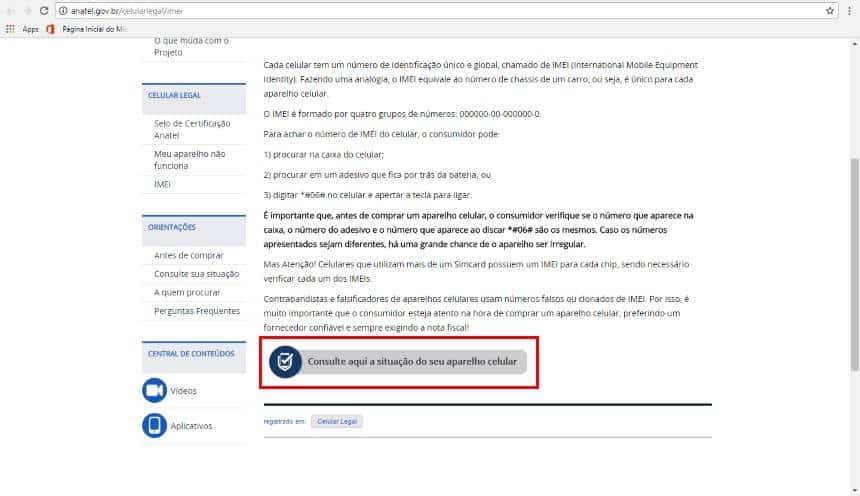Screen dimensions: 860x496
Task: Open the Página Inicial bookmark
Action: coord(88,29)
